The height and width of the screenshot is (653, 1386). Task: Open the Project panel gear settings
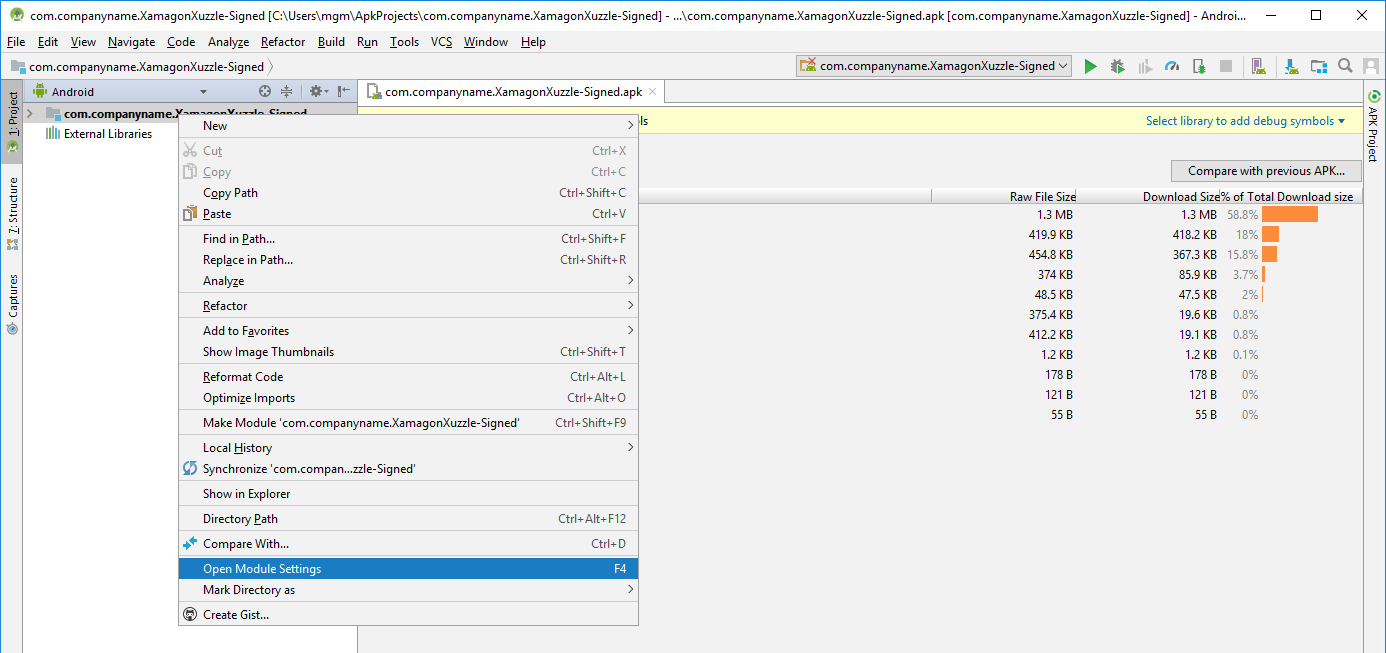pyautogui.click(x=318, y=91)
